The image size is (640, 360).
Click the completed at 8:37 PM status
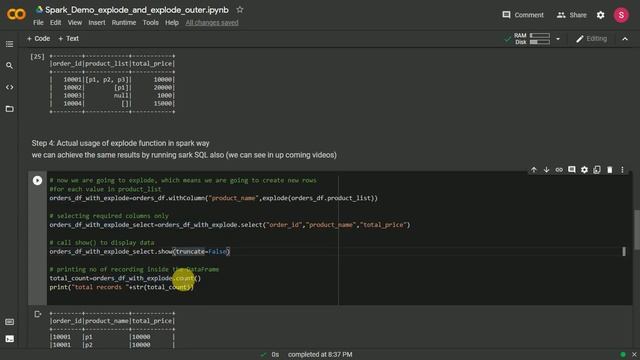[x=320, y=354]
